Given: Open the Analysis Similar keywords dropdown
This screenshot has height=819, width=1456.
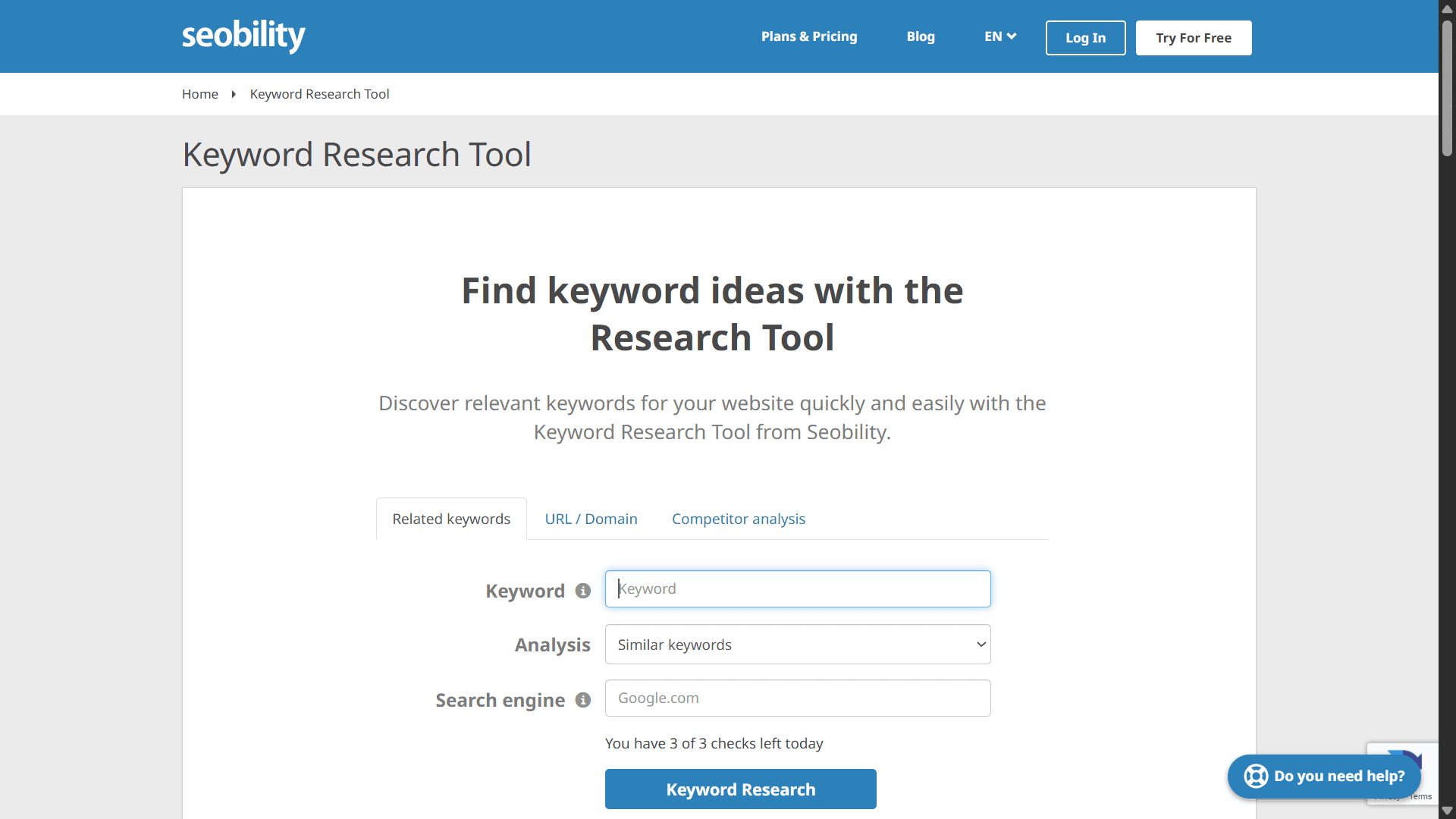Looking at the screenshot, I should click(x=798, y=645).
